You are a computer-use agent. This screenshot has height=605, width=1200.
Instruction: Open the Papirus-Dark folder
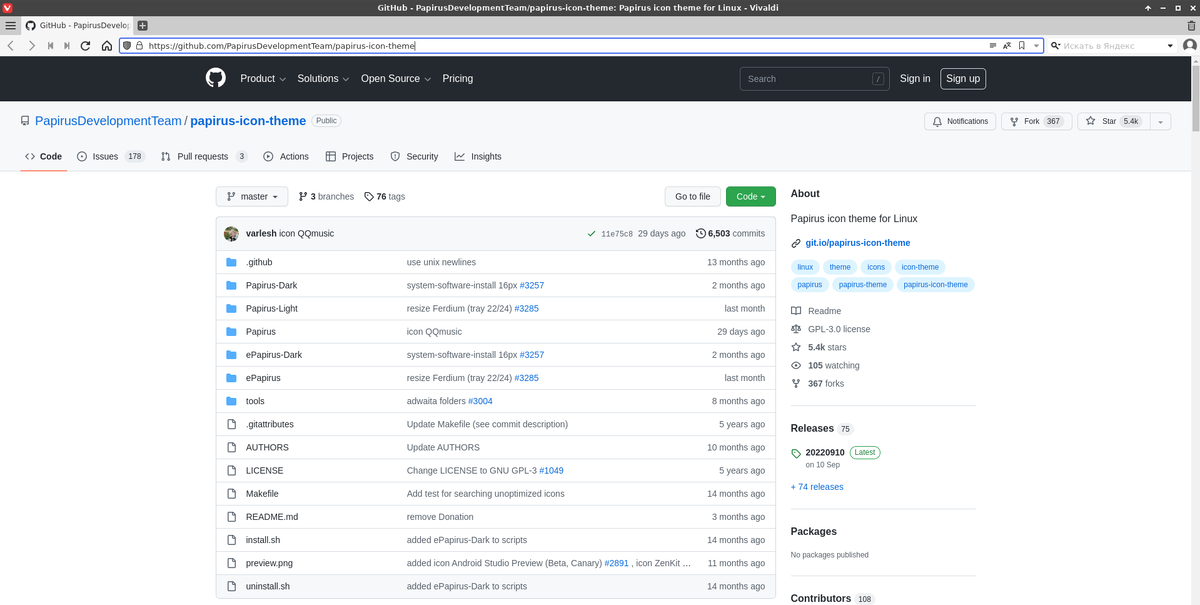click(271, 285)
